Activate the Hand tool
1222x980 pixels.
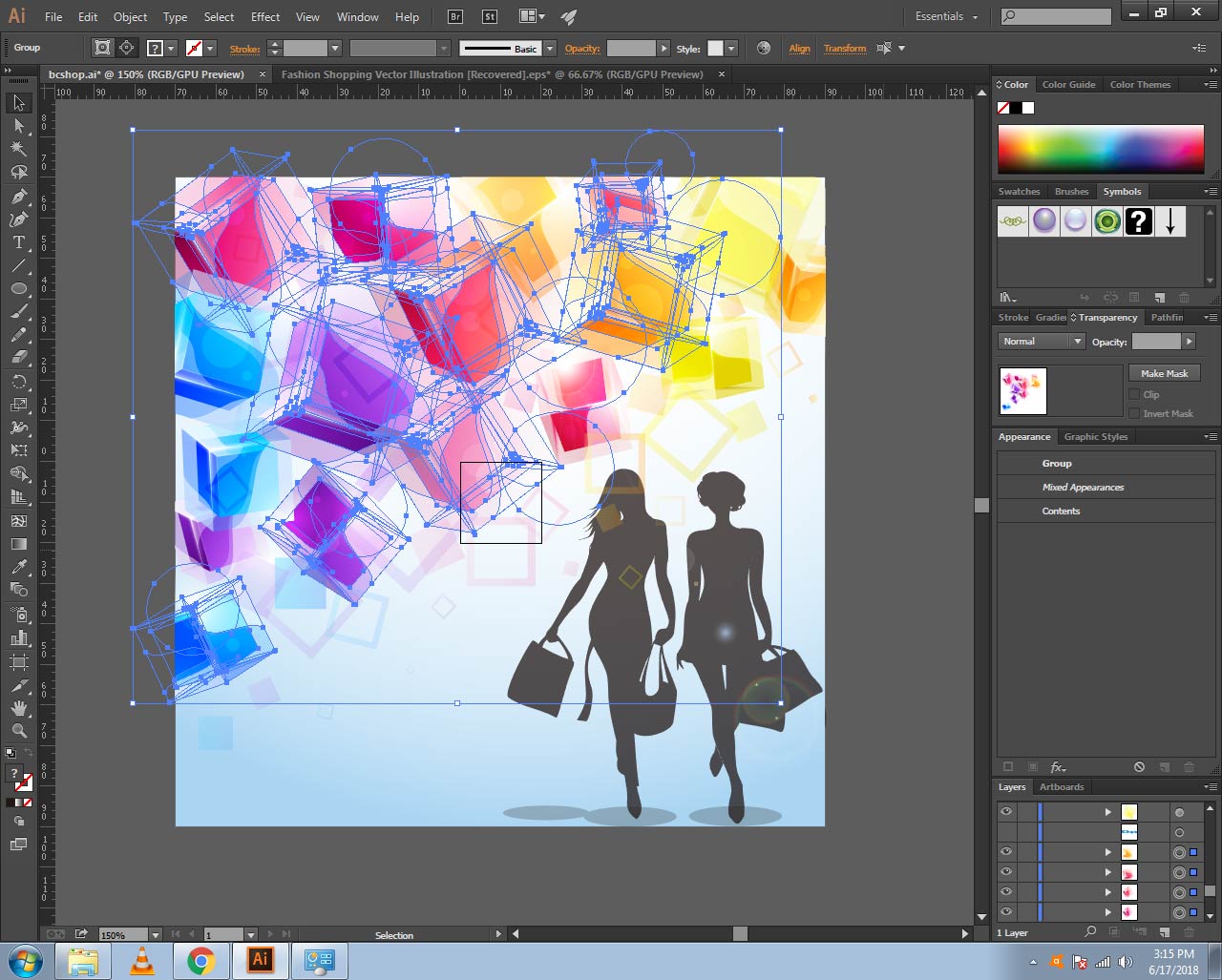pos(18,708)
